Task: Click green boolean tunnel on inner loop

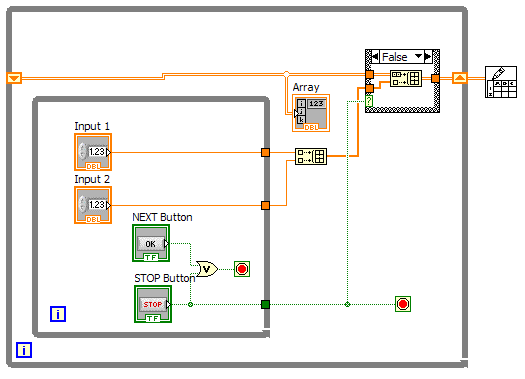Action: (x=265, y=304)
